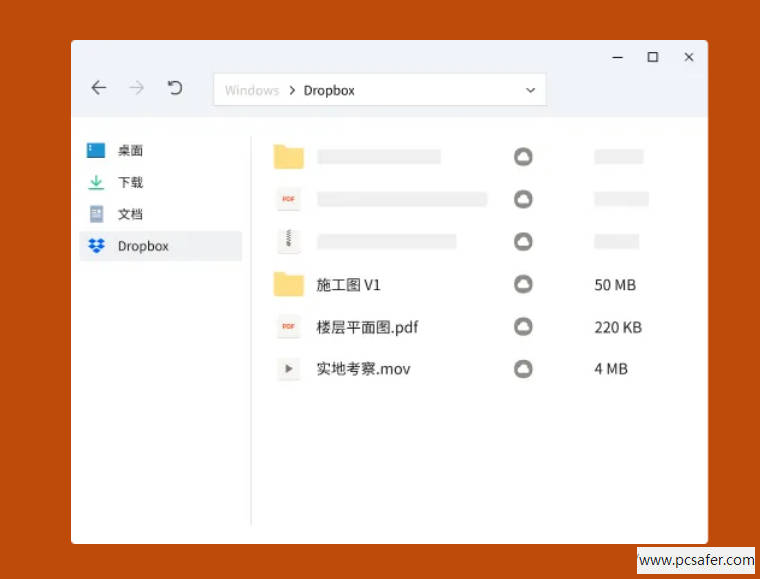
Task: Select Dropbox in the sidebar
Action: (x=143, y=246)
